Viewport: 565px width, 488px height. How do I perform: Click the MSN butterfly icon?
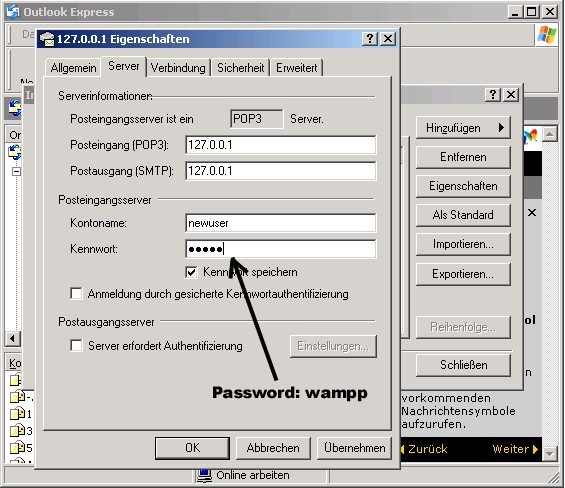click(531, 136)
